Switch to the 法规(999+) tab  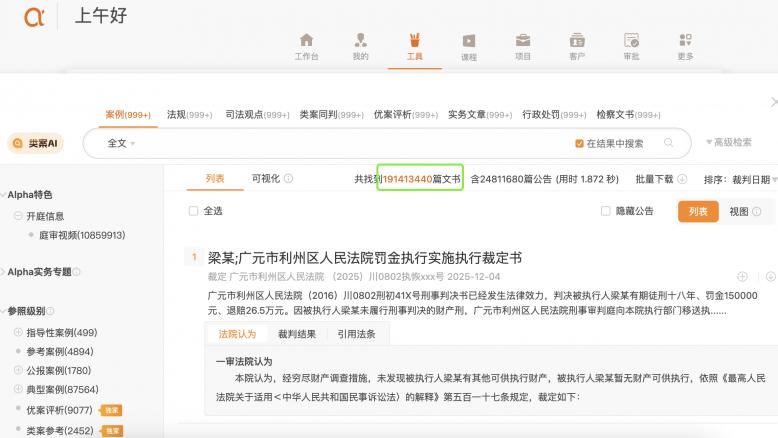(190, 115)
